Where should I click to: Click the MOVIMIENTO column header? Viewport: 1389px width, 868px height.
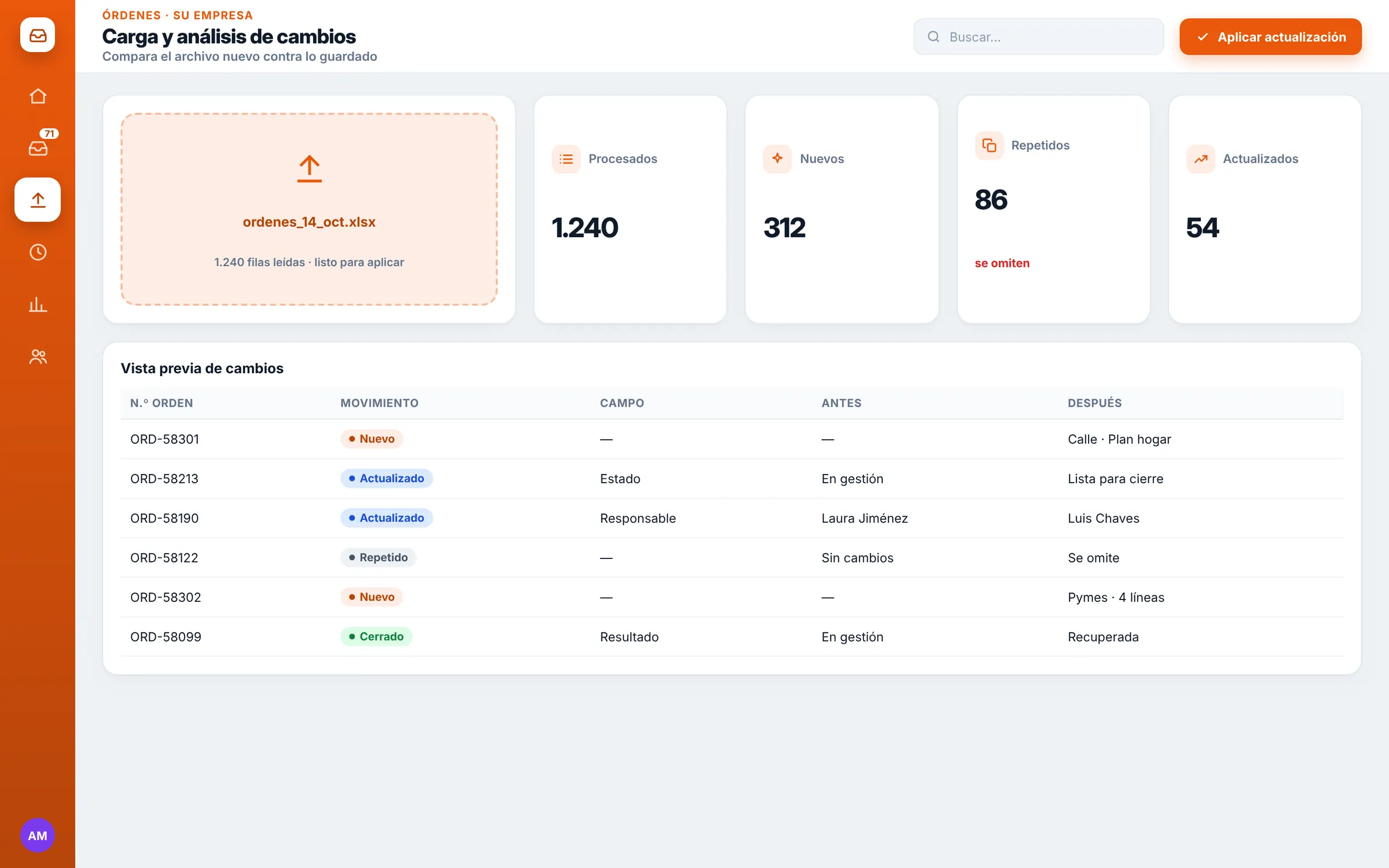pos(379,403)
